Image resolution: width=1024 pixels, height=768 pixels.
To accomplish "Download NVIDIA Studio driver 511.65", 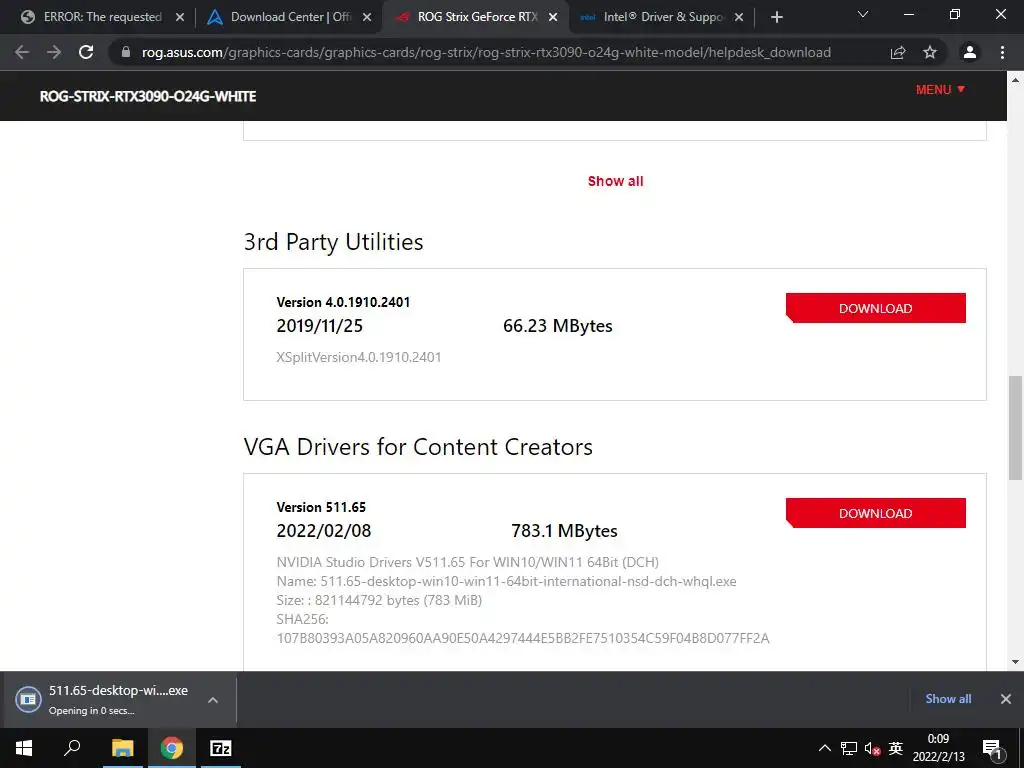I will click(875, 513).
